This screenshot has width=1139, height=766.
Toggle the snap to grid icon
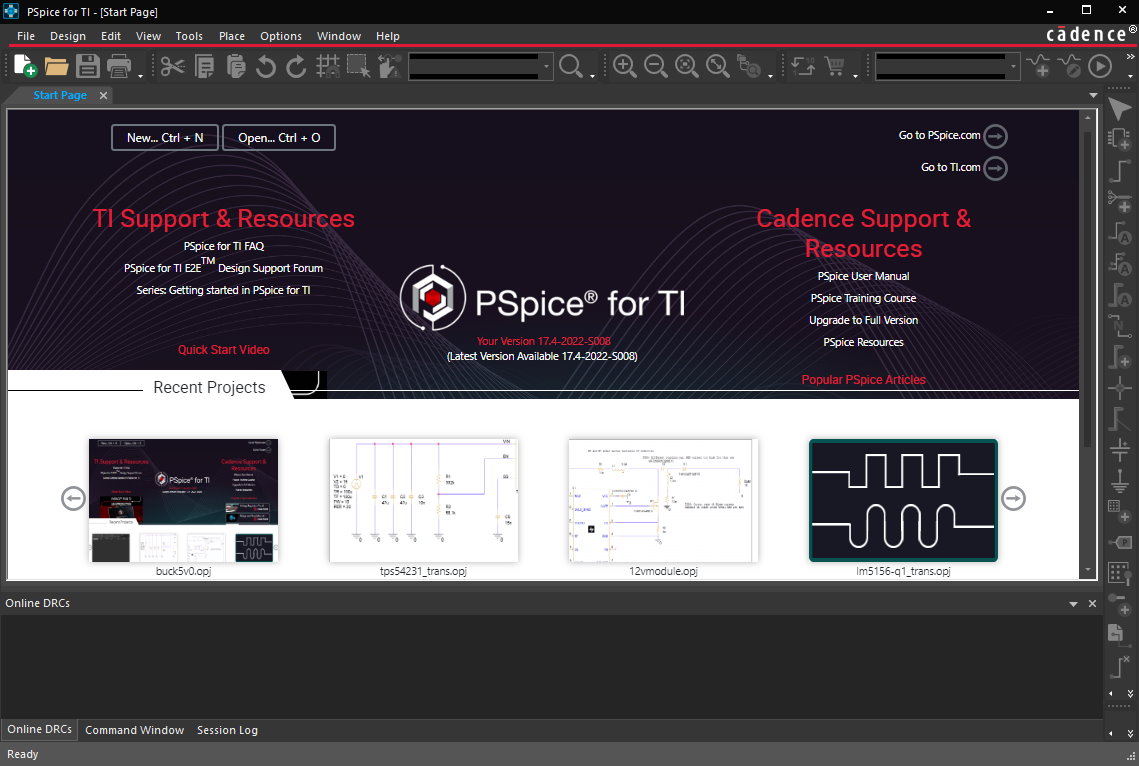(x=328, y=67)
